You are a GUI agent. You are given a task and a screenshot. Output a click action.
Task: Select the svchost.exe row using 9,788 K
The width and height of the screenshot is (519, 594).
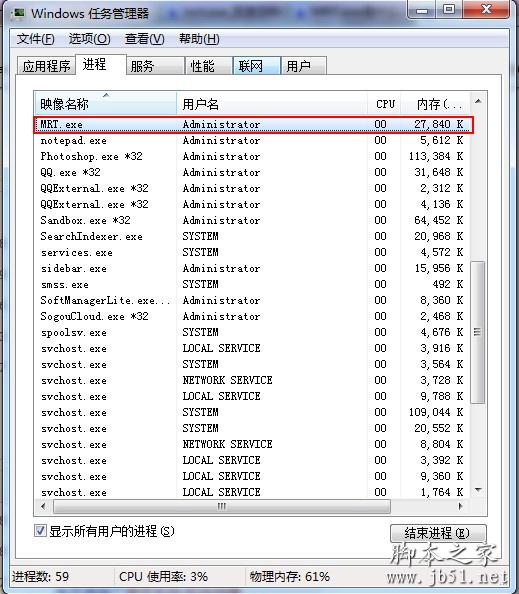point(253,396)
